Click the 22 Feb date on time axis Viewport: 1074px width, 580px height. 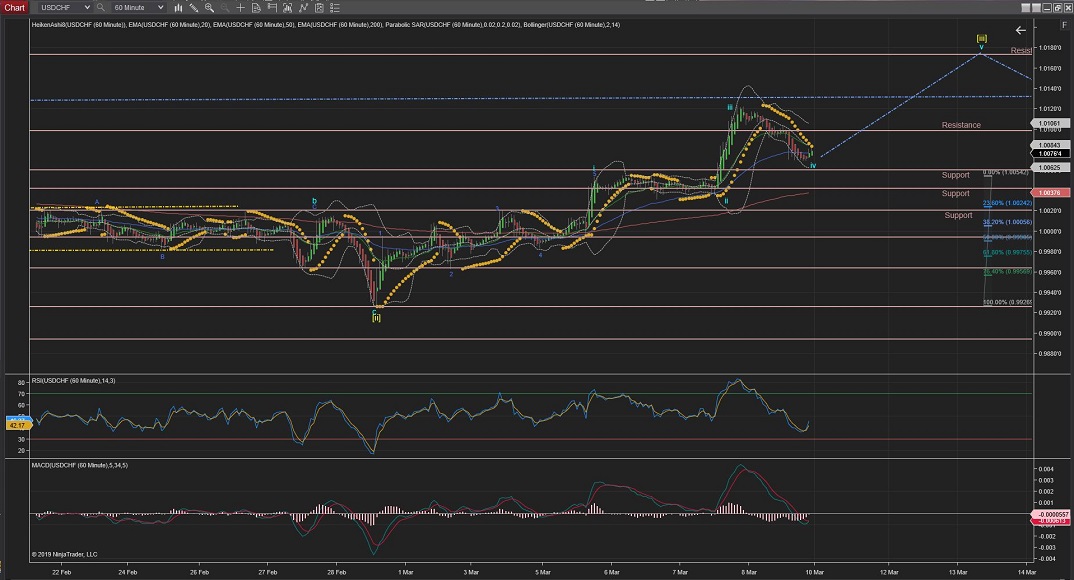pos(62,572)
